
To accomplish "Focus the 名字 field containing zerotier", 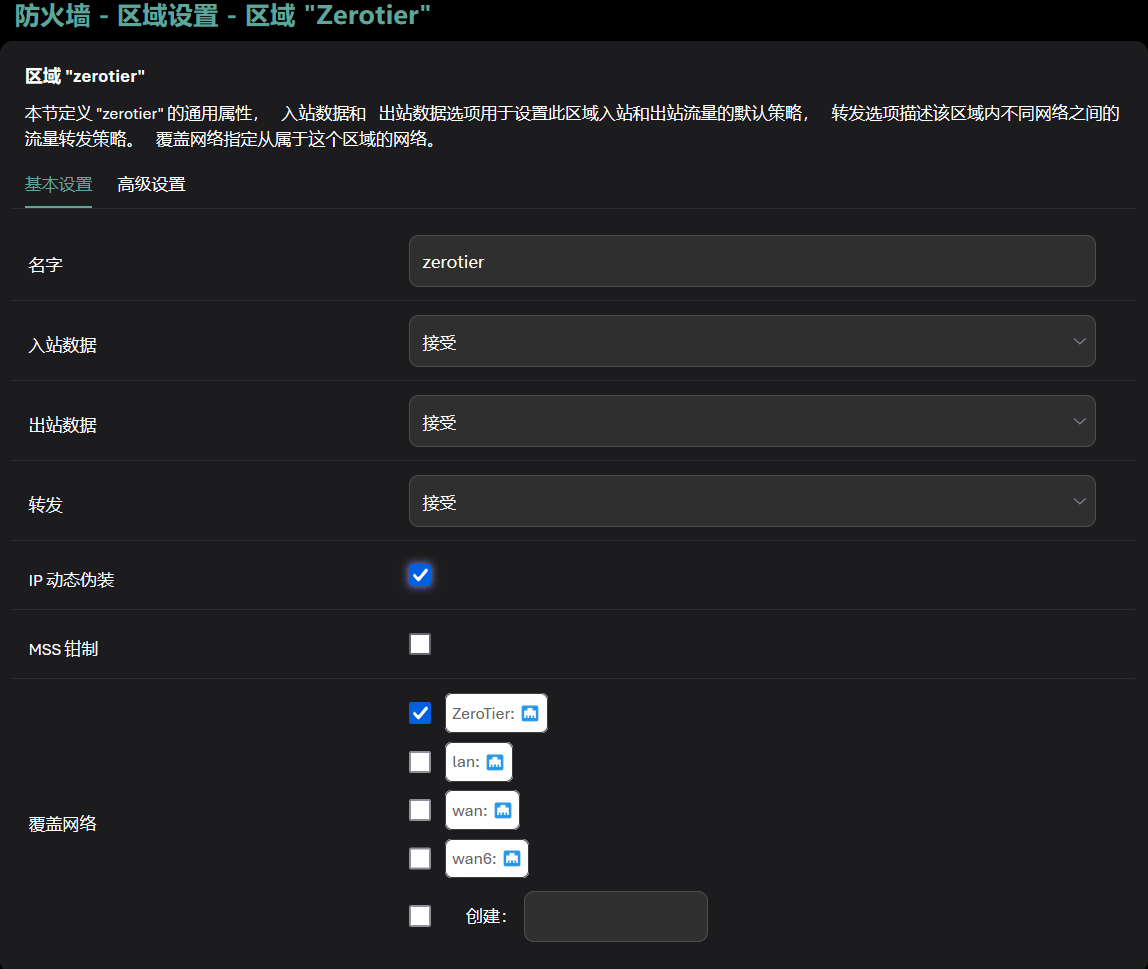I will [752, 262].
